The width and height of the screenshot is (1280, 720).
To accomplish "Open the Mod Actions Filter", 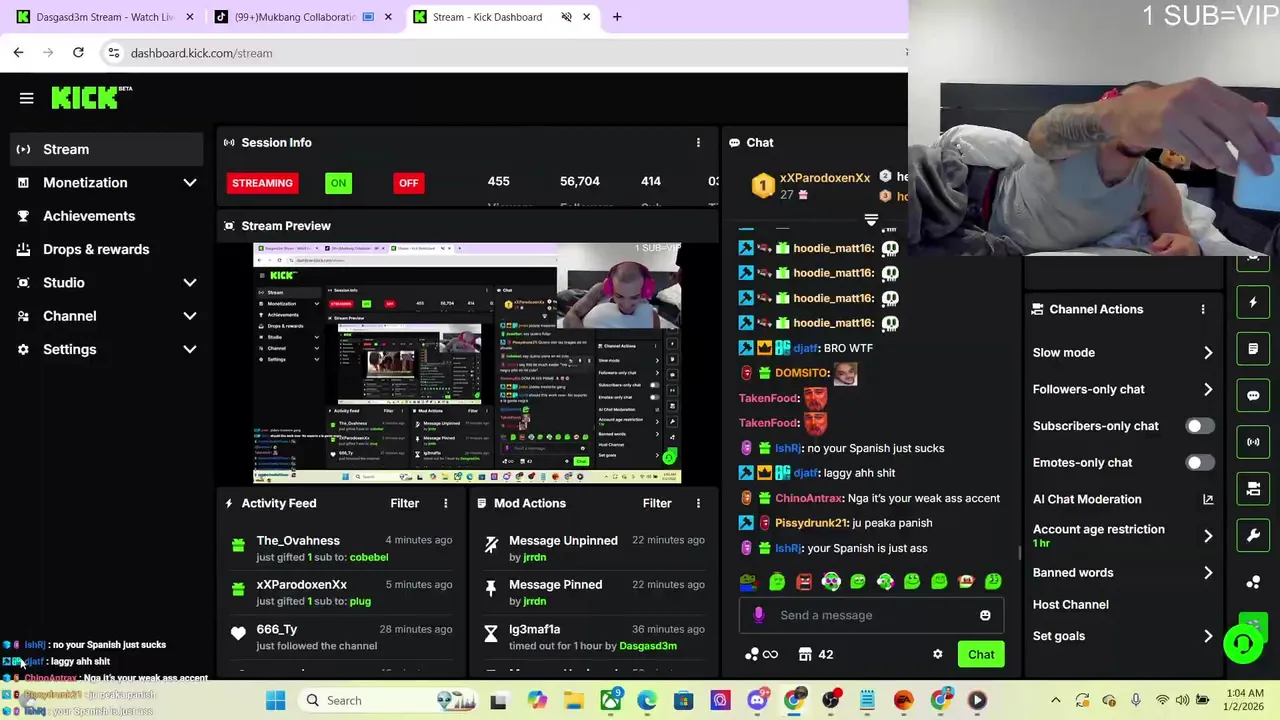I will pyautogui.click(x=657, y=503).
